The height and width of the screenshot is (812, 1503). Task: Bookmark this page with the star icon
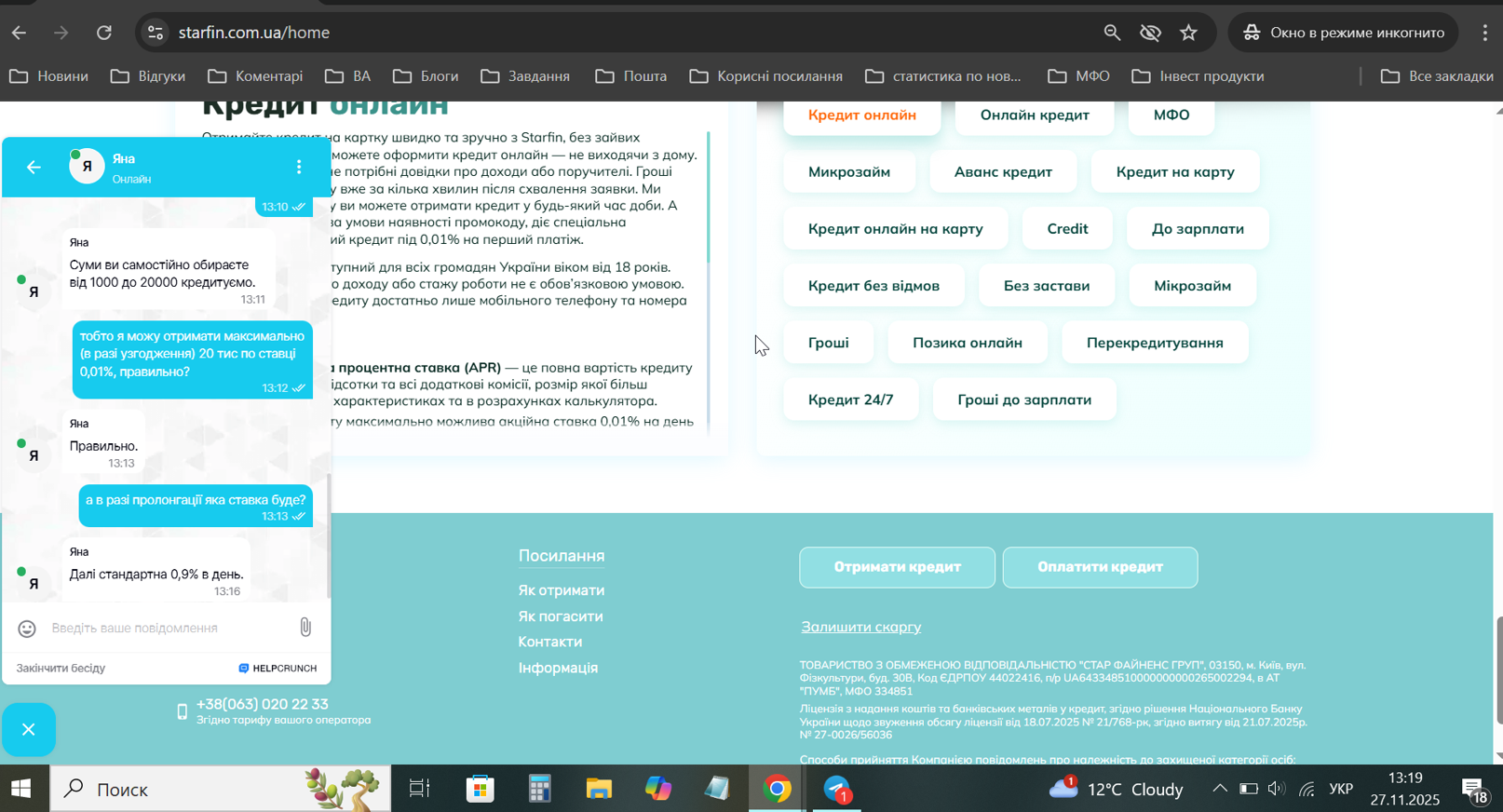1188,33
